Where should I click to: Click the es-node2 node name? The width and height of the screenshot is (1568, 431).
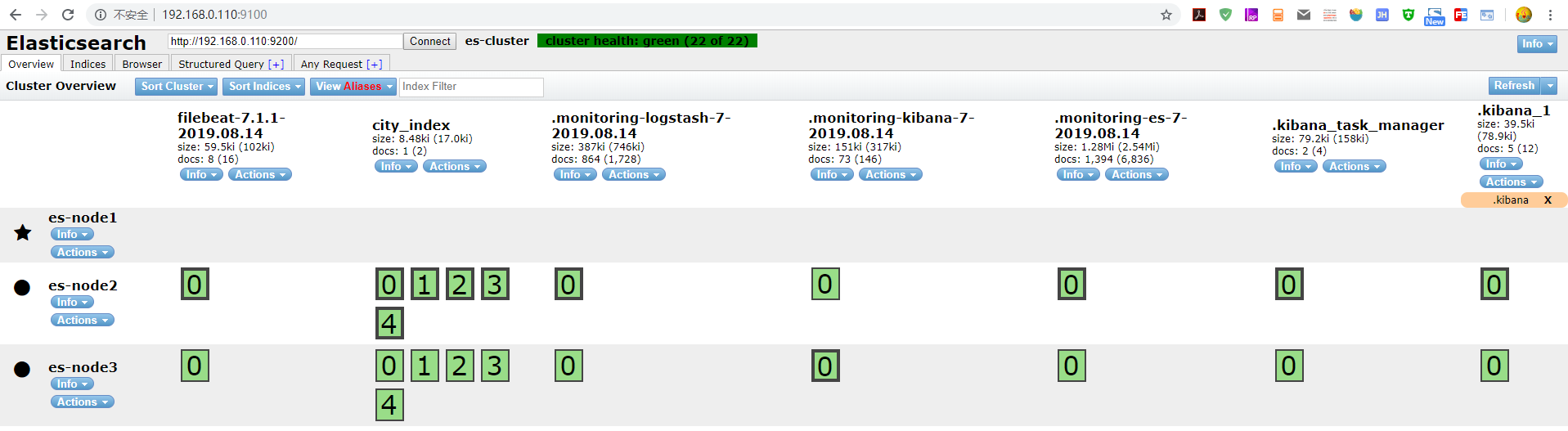[x=83, y=285]
